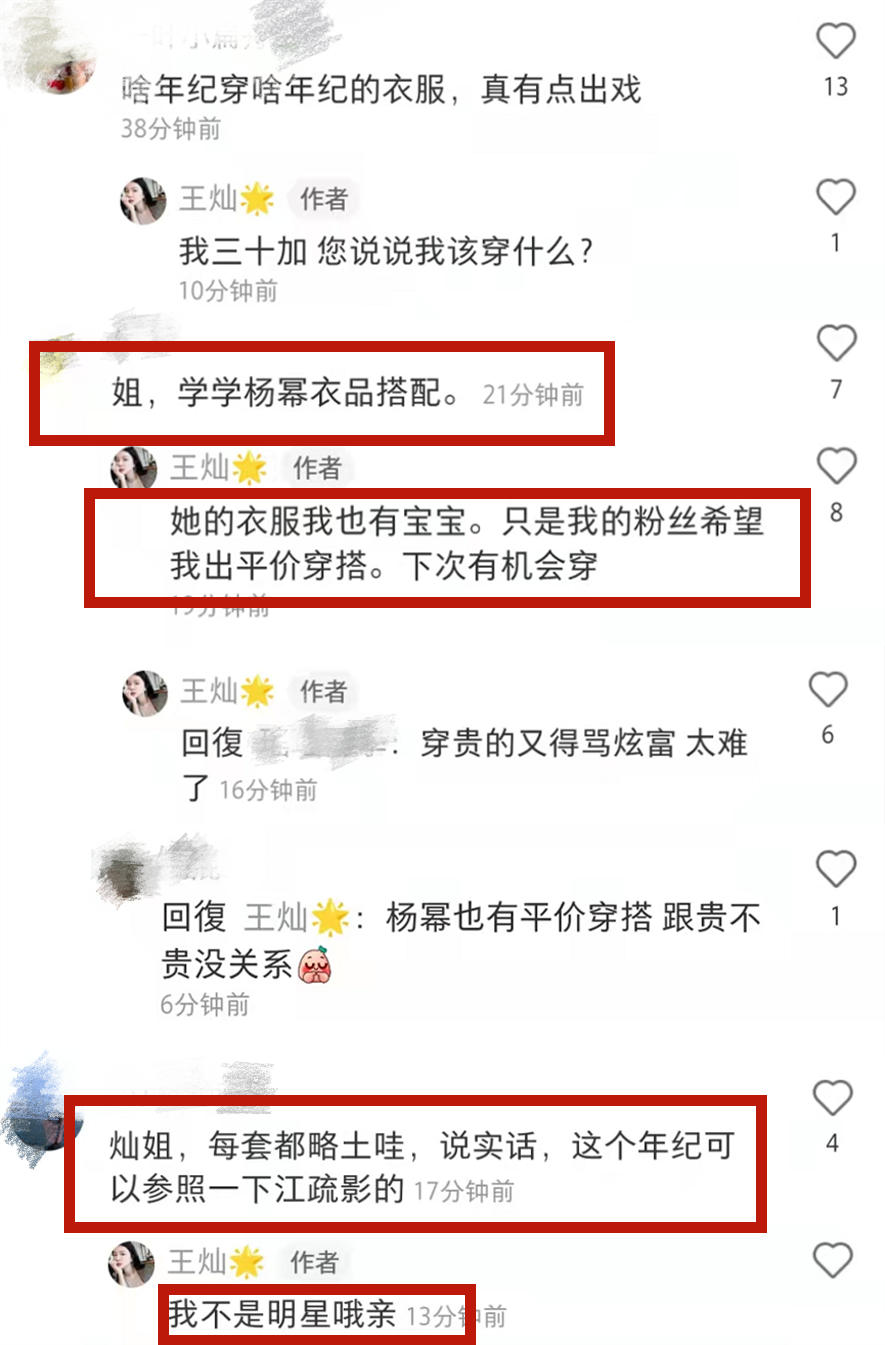Like 王灿's reply '我不是明星哦亲'
Viewport: 885px width, 1345px height.
tap(833, 1261)
